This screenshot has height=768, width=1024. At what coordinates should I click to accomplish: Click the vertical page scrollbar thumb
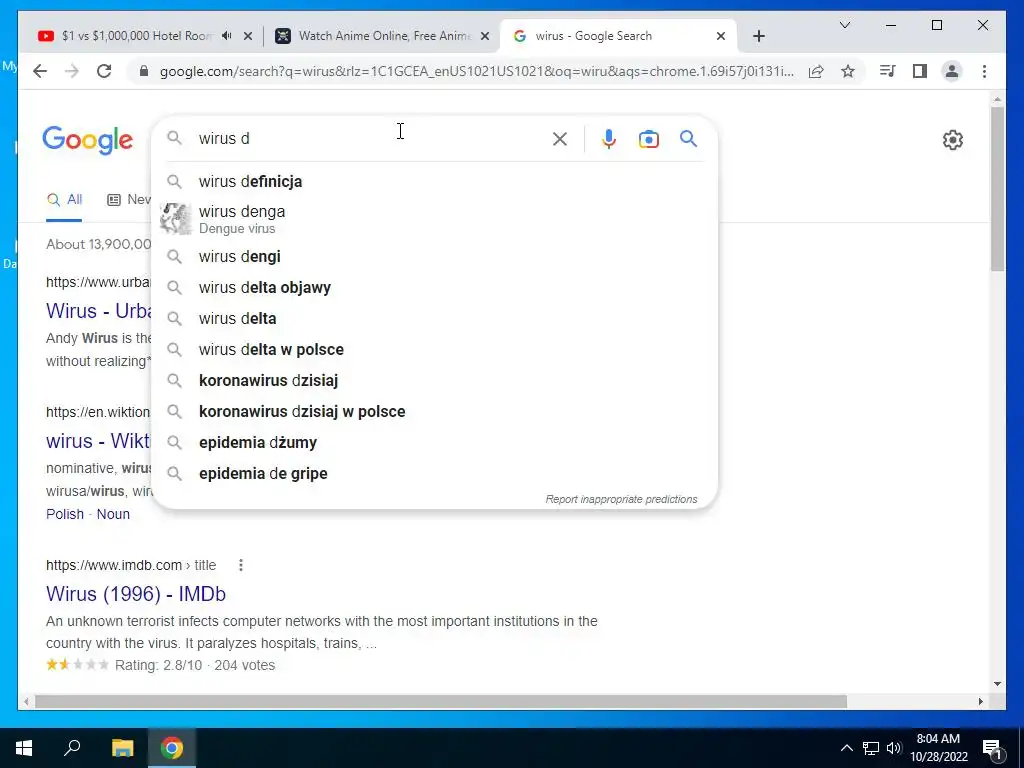[997, 189]
